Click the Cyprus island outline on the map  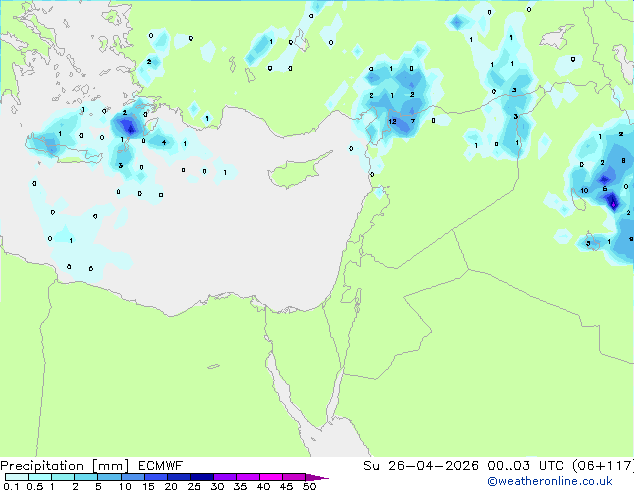(299, 170)
